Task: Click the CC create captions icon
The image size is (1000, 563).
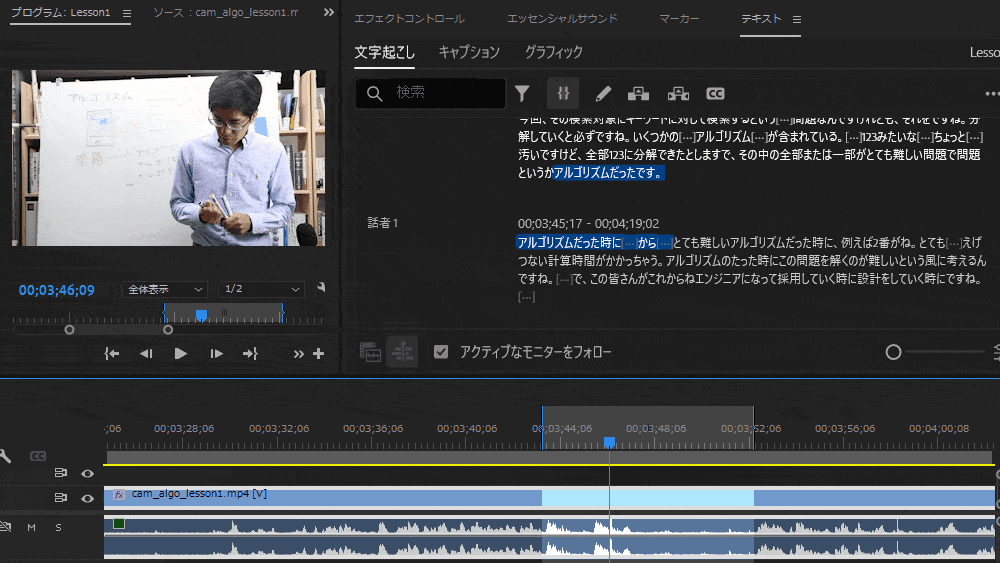Action: pyautogui.click(x=715, y=94)
